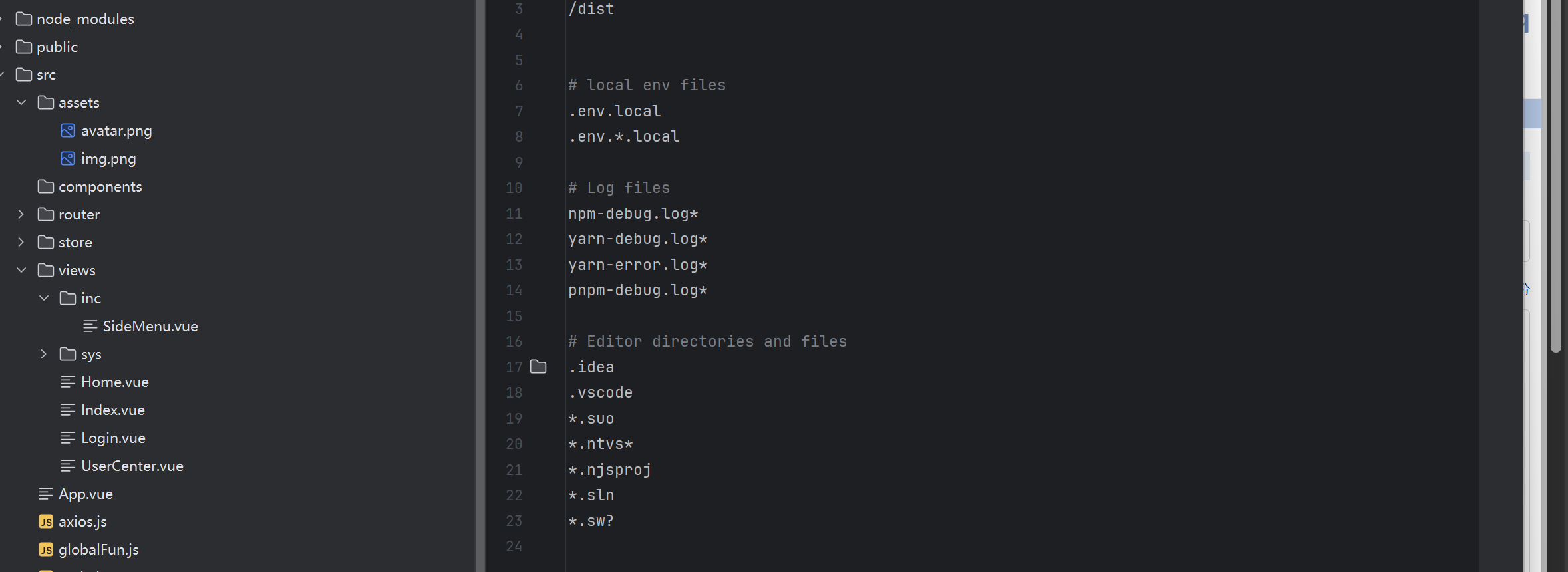Click the App.vue file icon
The height and width of the screenshot is (572, 1568).
(x=45, y=494)
